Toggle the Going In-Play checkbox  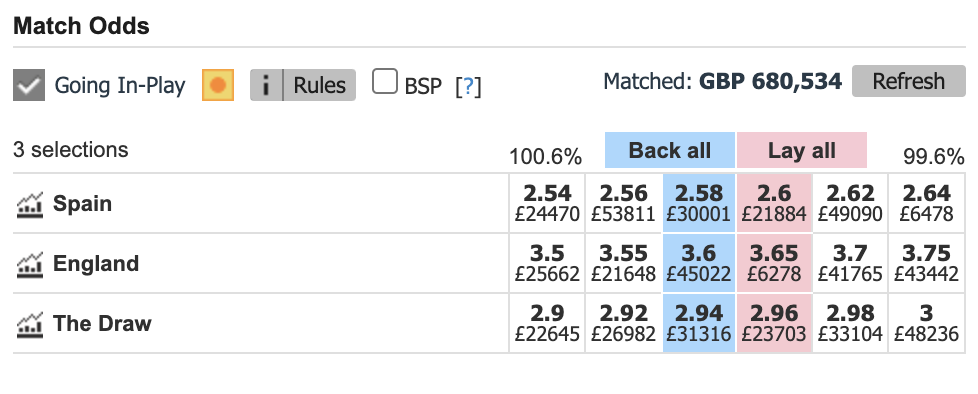(x=29, y=85)
